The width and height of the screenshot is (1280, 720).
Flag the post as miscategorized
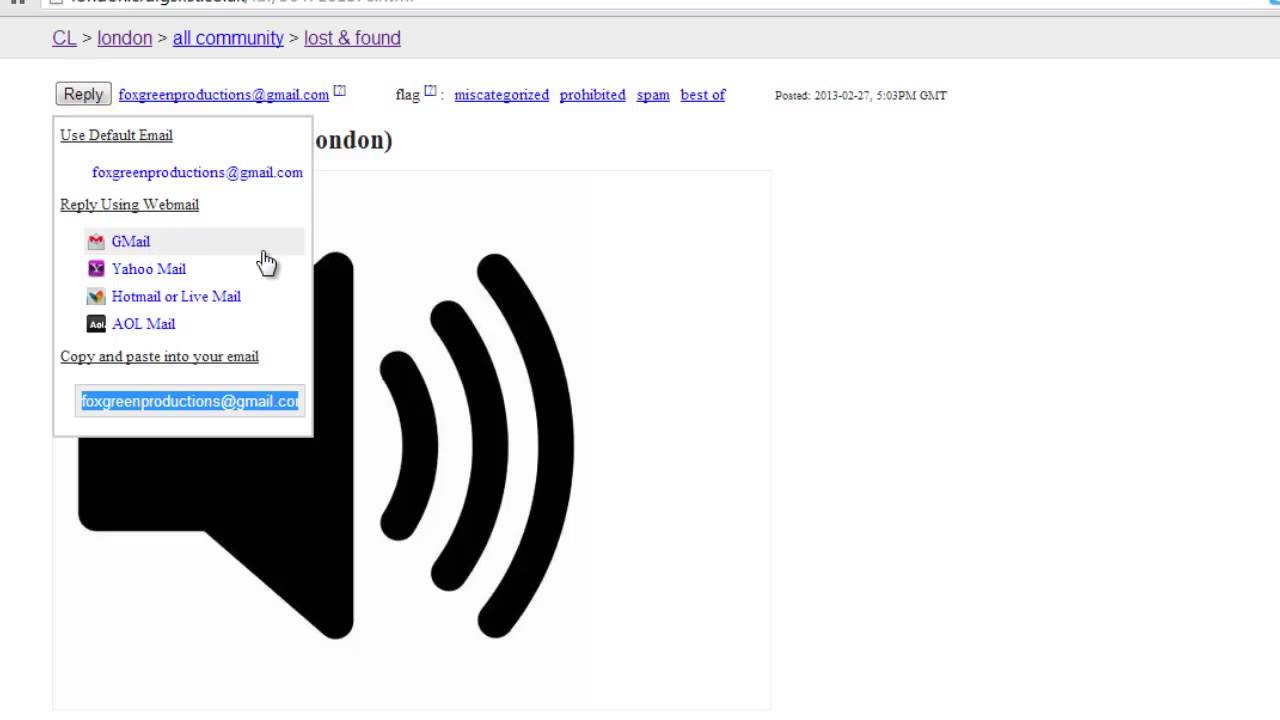pos(501,95)
